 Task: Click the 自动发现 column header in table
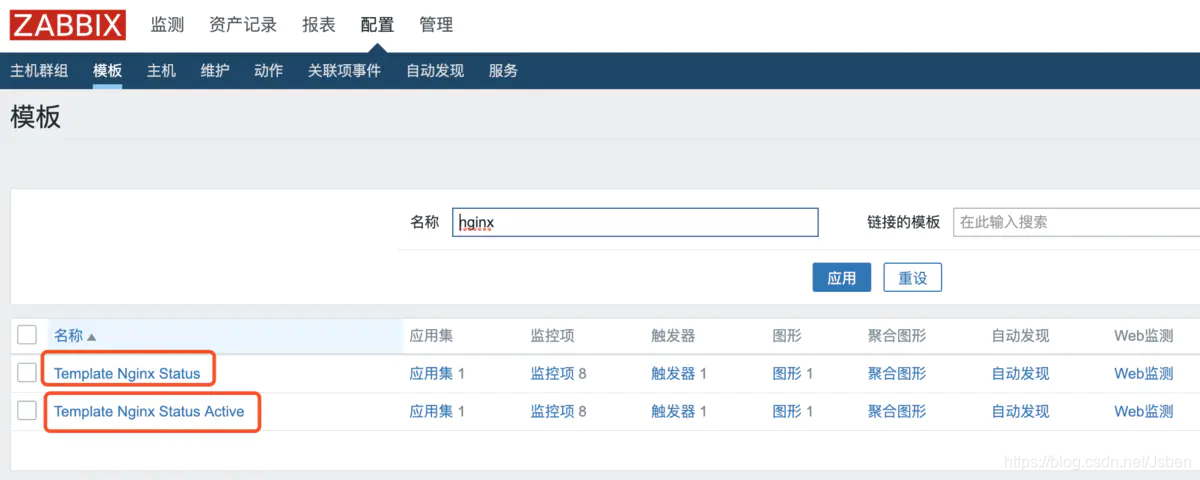tap(1020, 336)
